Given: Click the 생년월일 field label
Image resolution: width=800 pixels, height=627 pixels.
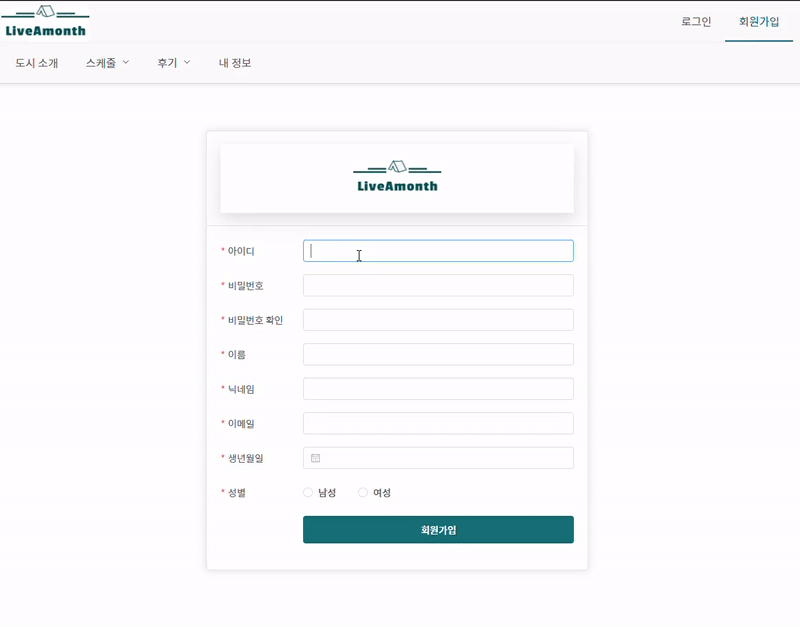Looking at the screenshot, I should coord(245,458).
